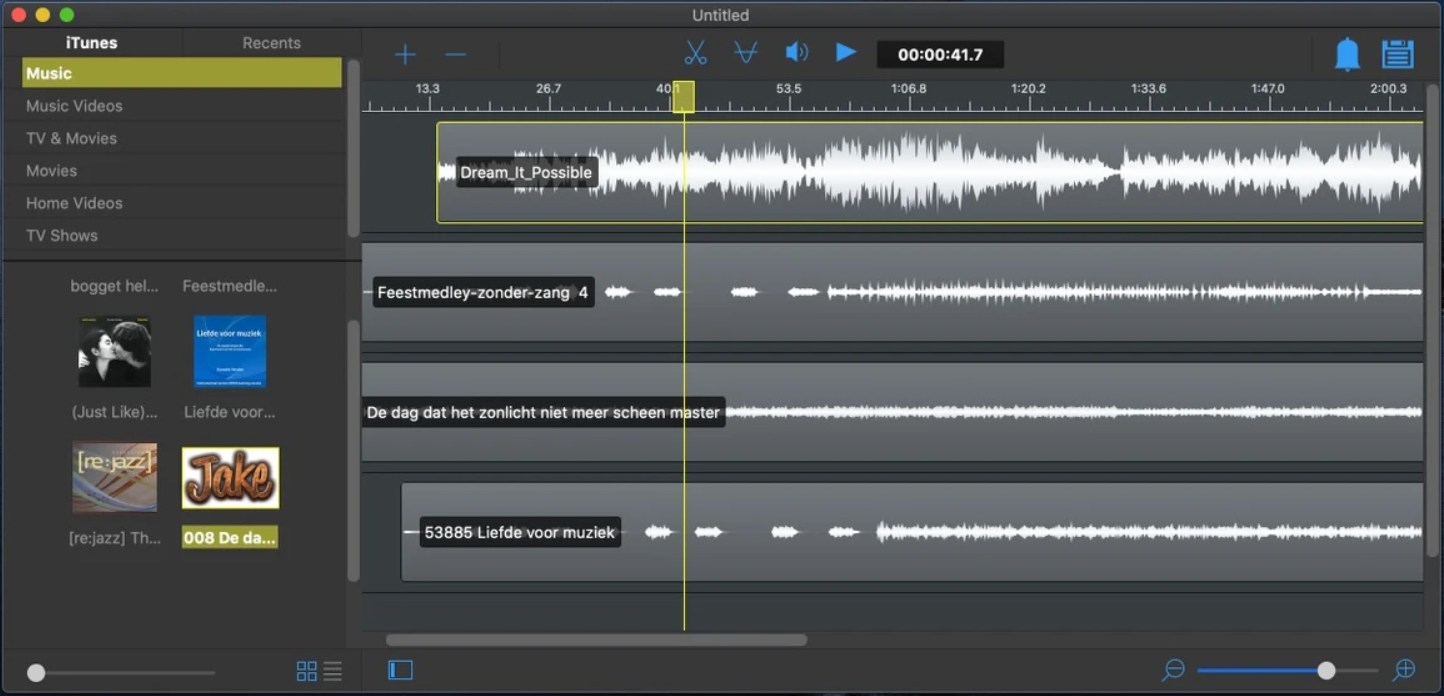Click the yellow playhead marker on ruler

coord(684,97)
